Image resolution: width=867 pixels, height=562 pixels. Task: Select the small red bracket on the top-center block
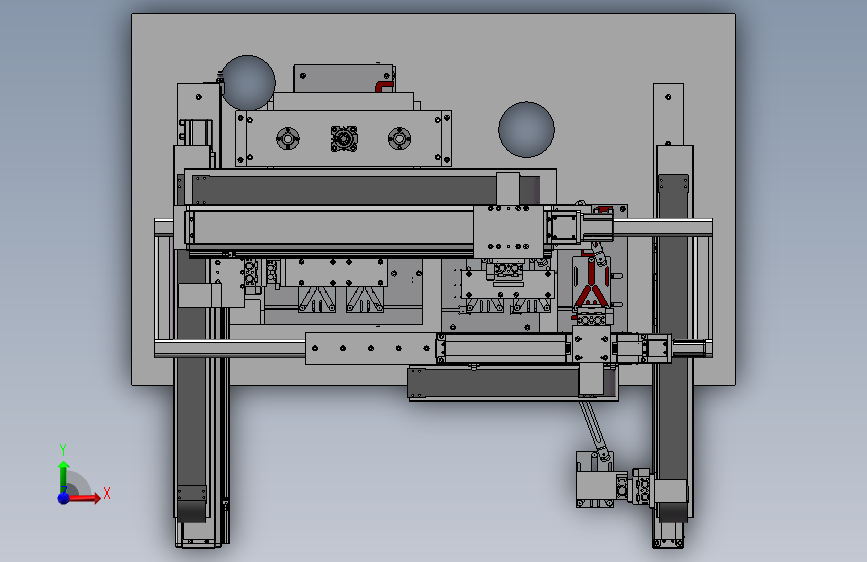[x=385, y=86]
